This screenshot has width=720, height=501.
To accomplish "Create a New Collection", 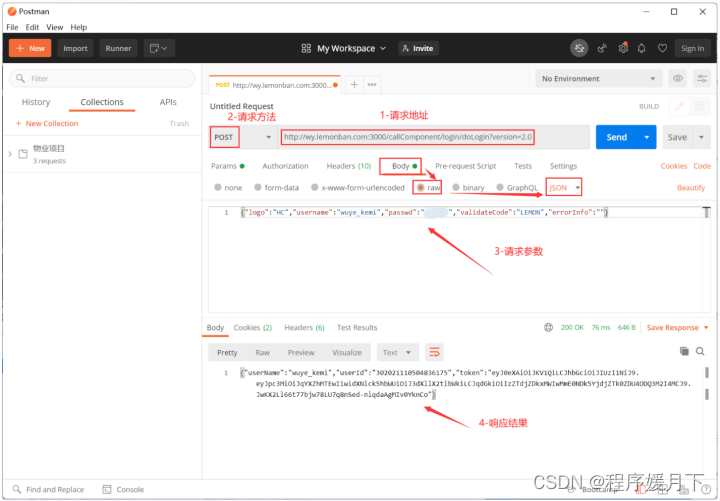I will click(x=47, y=123).
